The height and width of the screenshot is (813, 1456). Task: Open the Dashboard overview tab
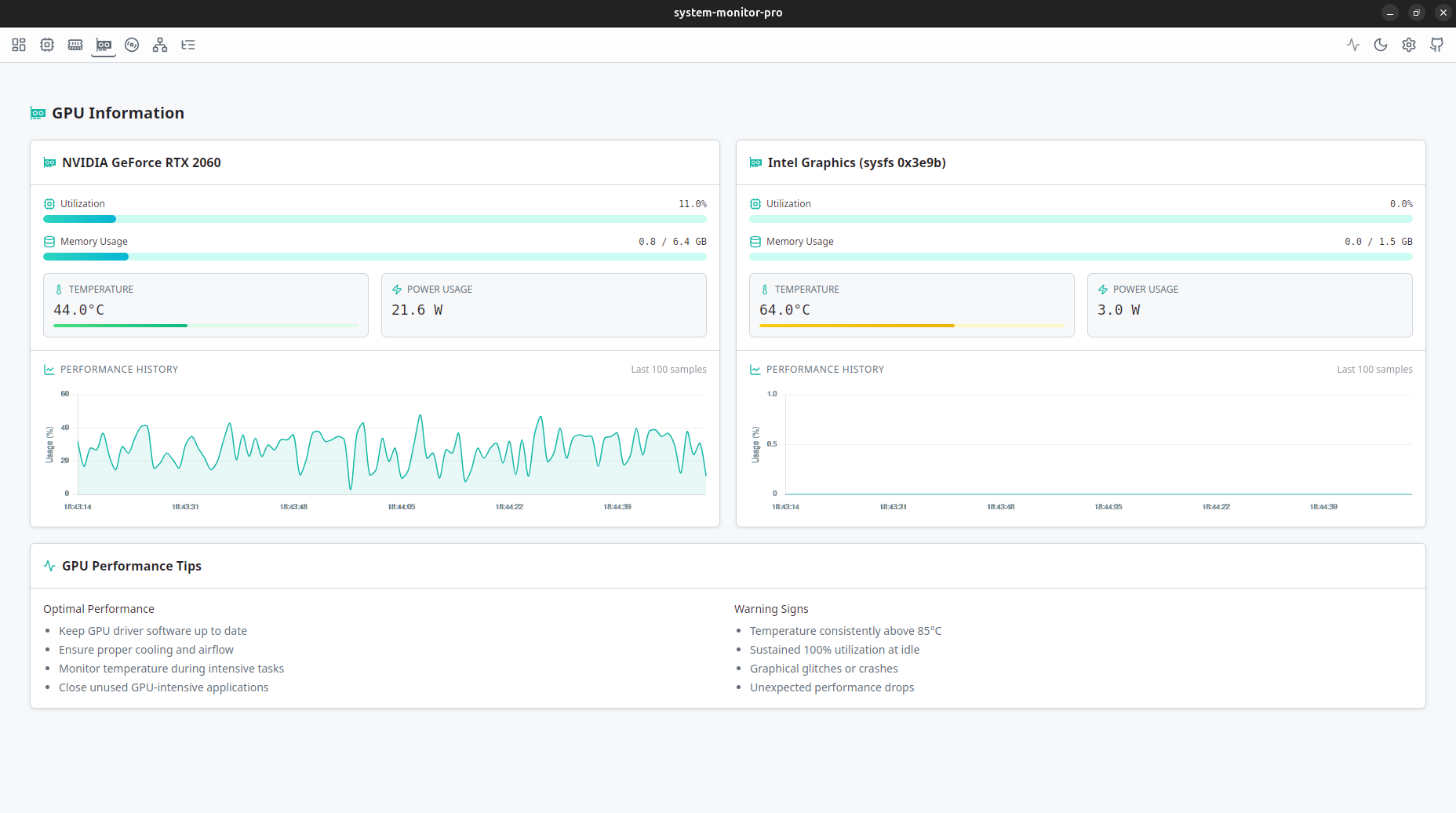click(x=19, y=45)
